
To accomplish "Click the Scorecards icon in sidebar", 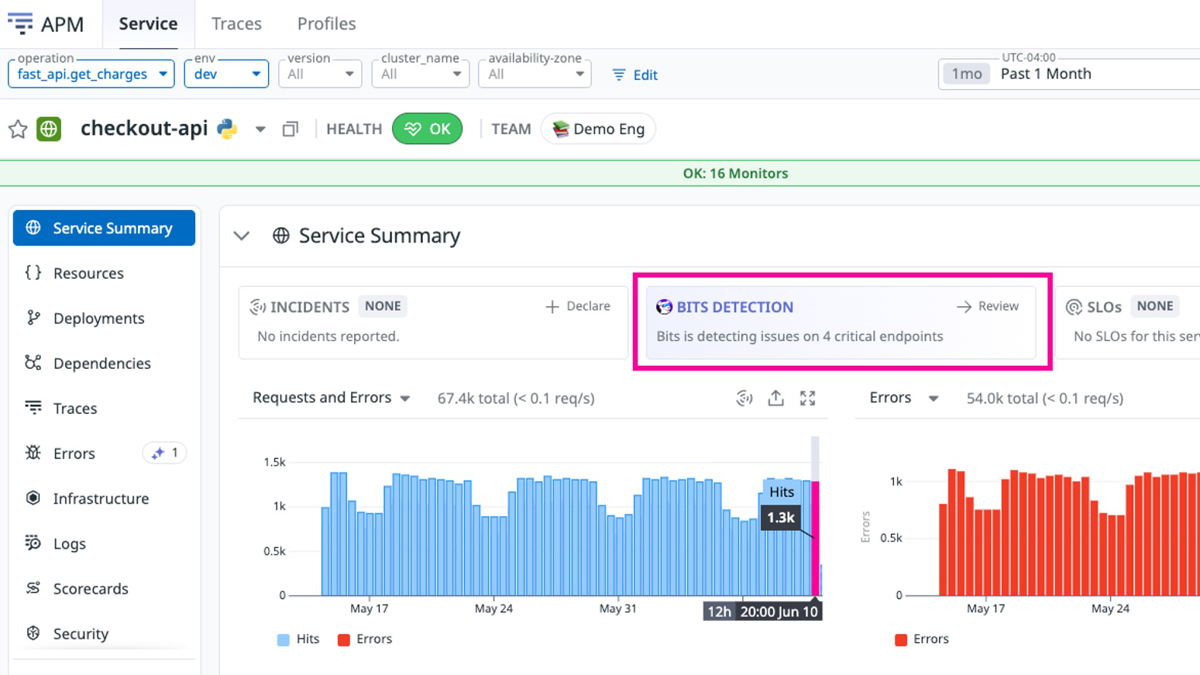I will pyautogui.click(x=33, y=588).
